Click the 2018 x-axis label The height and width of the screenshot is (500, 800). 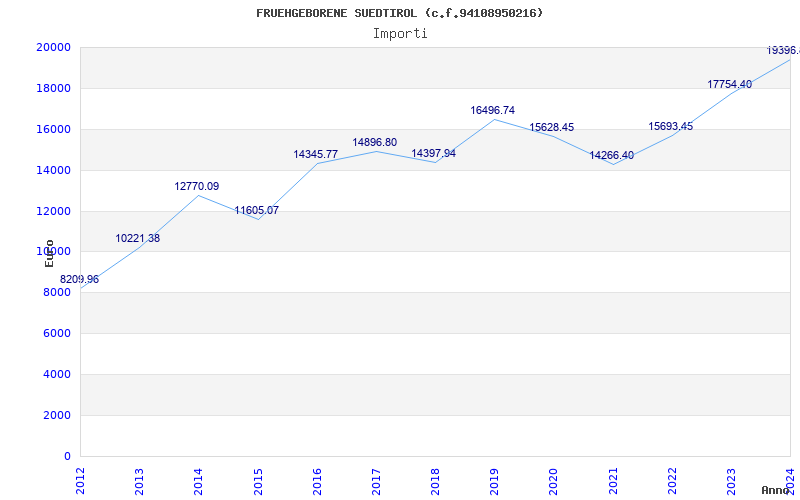coord(435,481)
